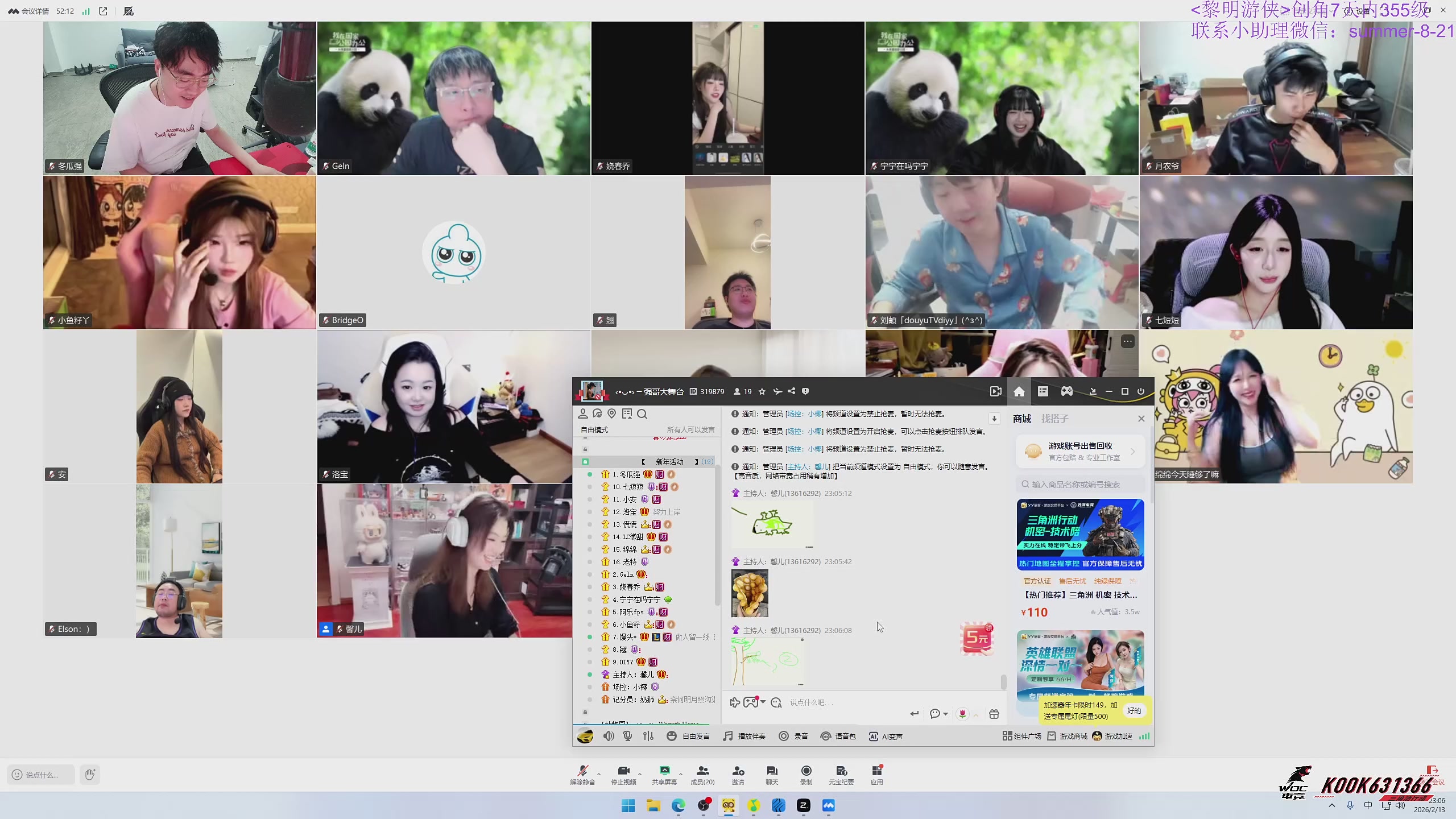Click the 播放伴奏 music note icon

pyautogui.click(x=727, y=736)
